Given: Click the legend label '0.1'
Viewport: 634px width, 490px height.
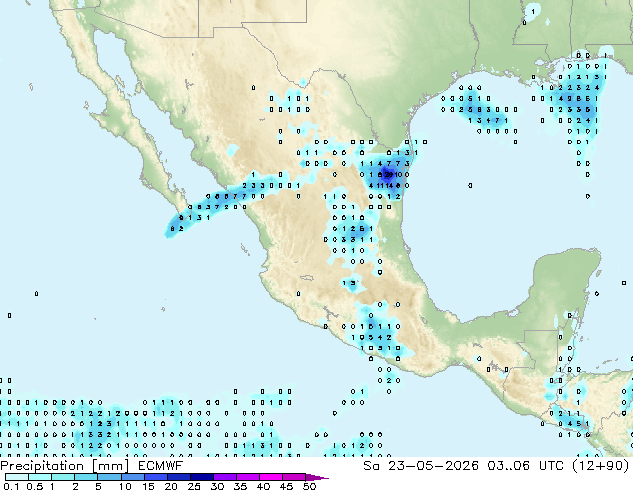Looking at the screenshot, I should [x=11, y=486].
